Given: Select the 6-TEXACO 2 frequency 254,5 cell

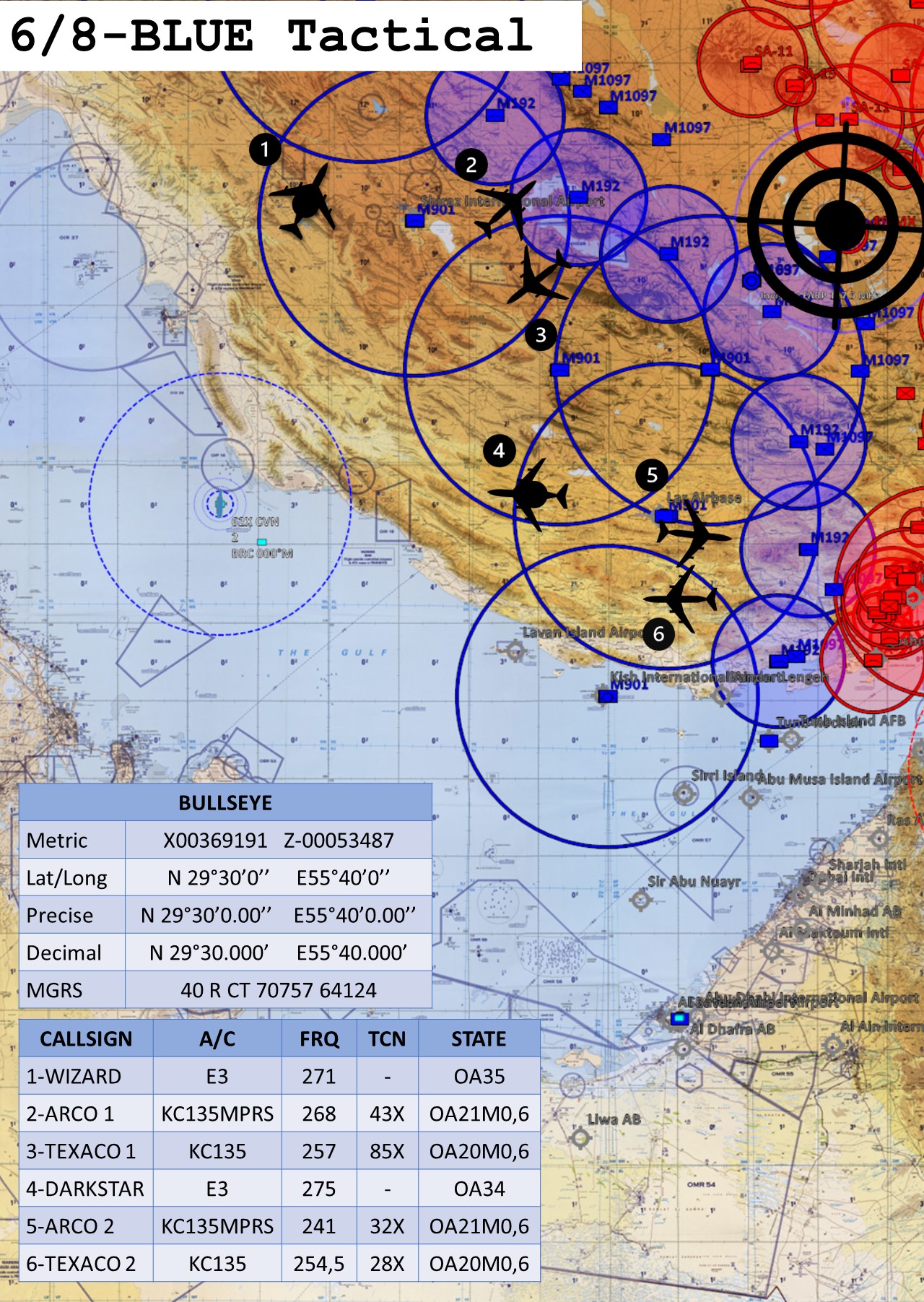Looking at the screenshot, I should coord(318,1264).
